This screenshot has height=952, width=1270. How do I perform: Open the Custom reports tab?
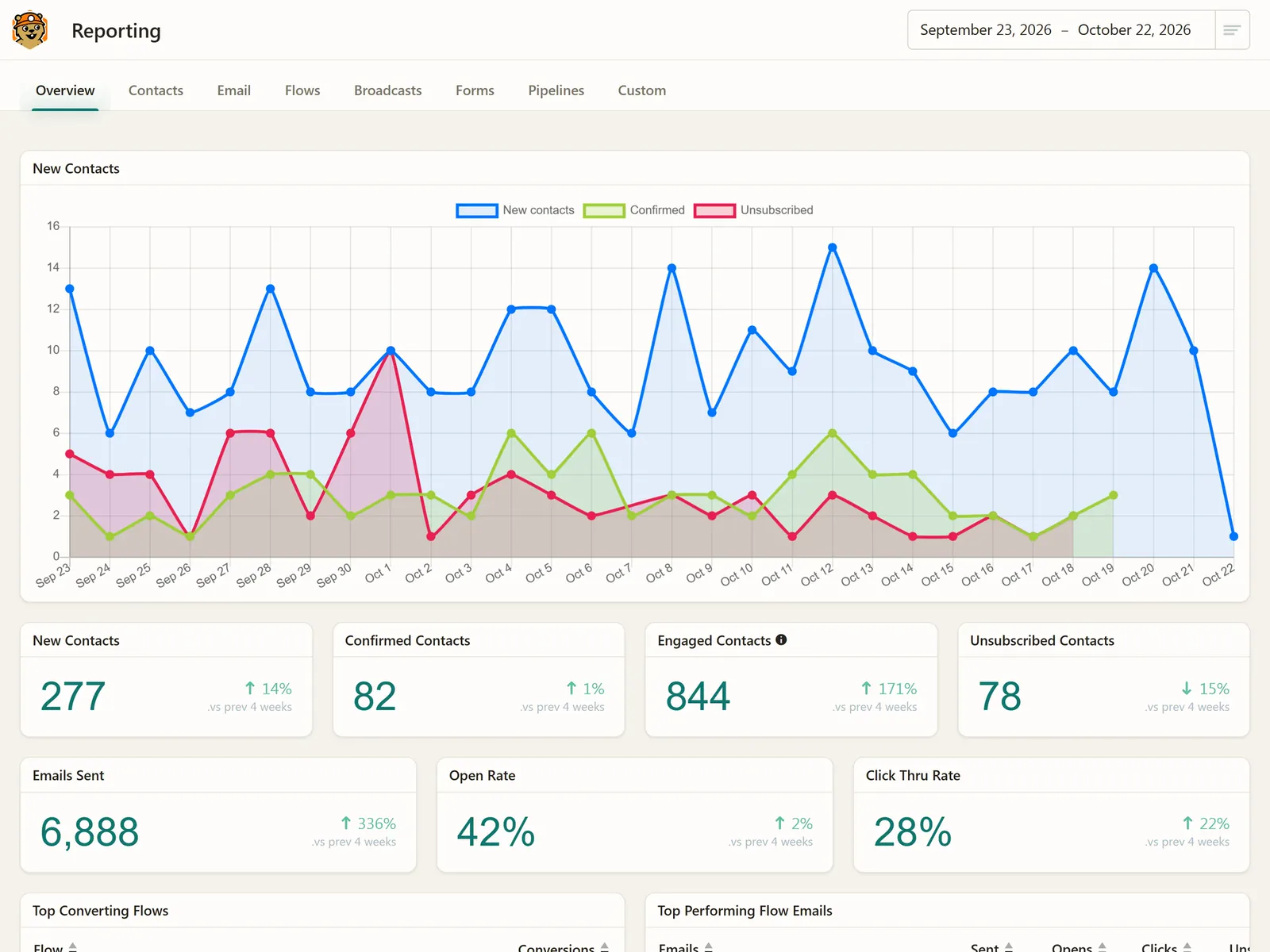click(642, 90)
